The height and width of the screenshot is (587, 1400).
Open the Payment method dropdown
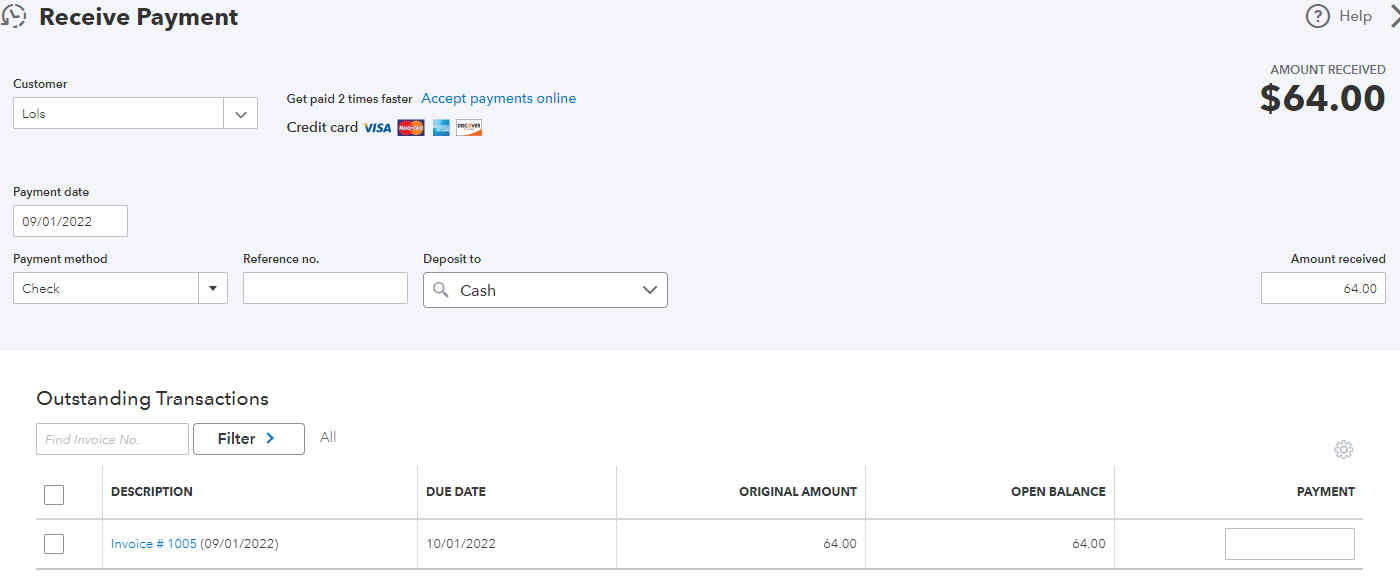coord(212,289)
